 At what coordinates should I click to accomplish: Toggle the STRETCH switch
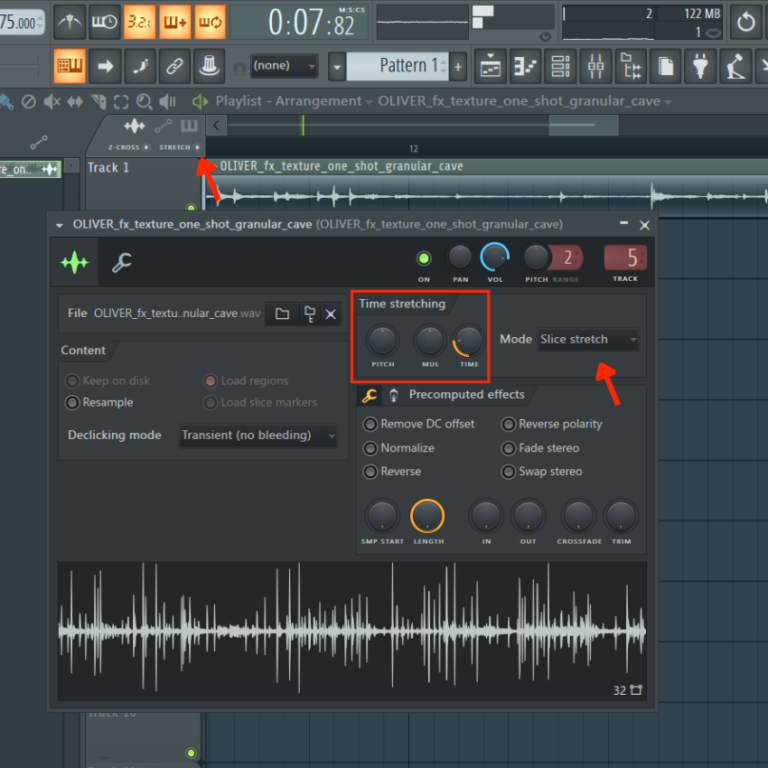tap(197, 147)
